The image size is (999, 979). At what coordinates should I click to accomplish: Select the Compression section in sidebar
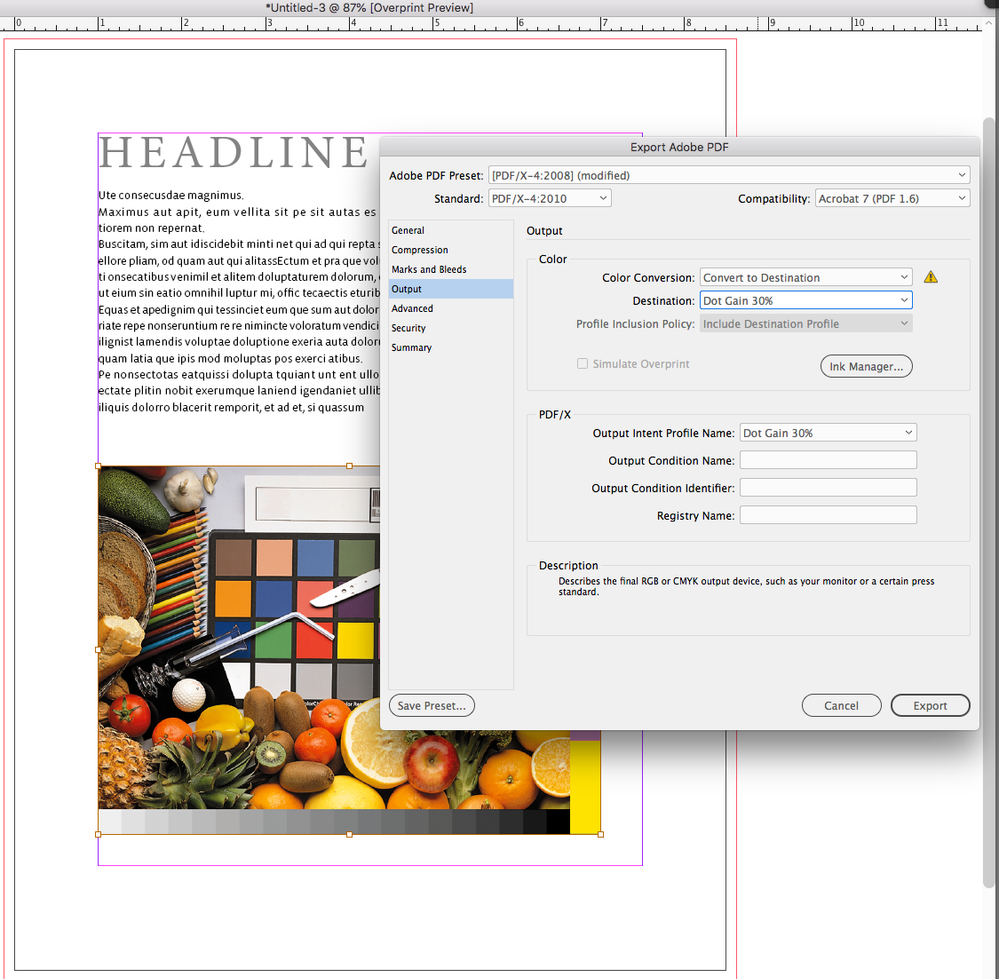(450, 250)
